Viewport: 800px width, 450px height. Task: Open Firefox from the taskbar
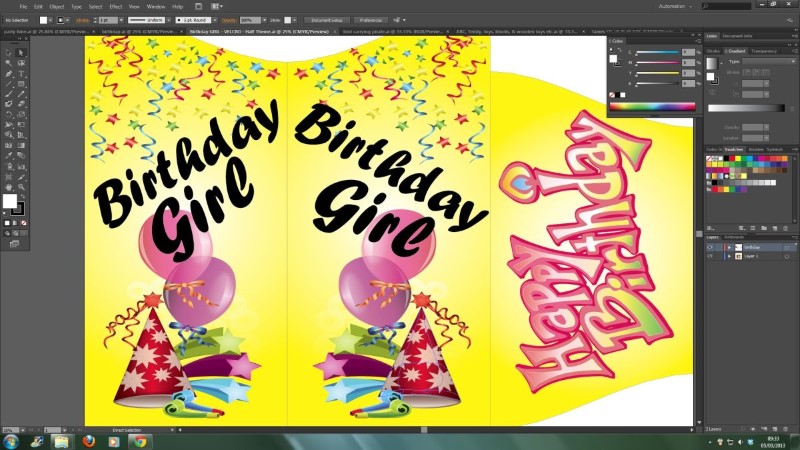[x=90, y=440]
